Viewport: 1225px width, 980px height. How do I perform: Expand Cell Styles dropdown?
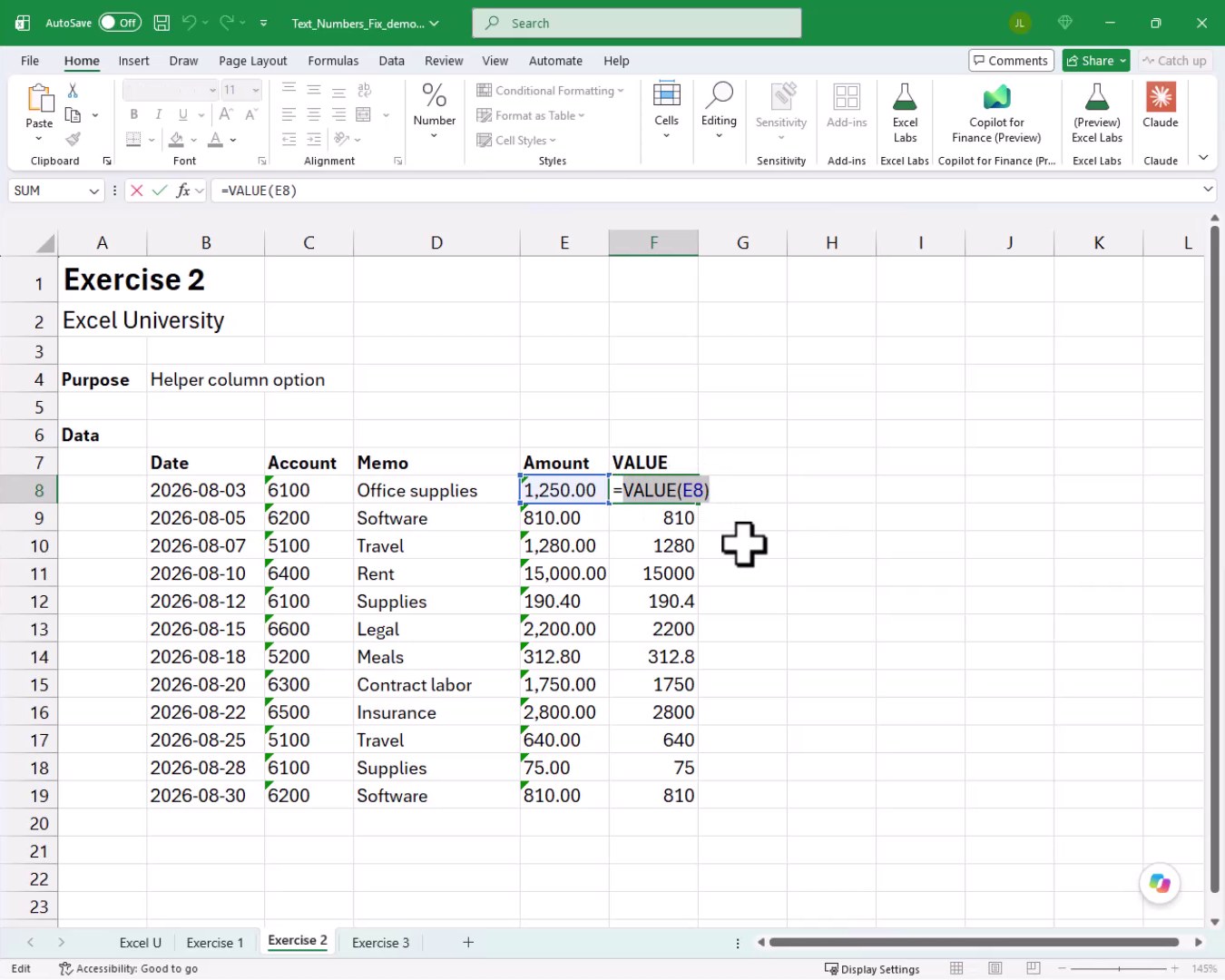[516, 141]
